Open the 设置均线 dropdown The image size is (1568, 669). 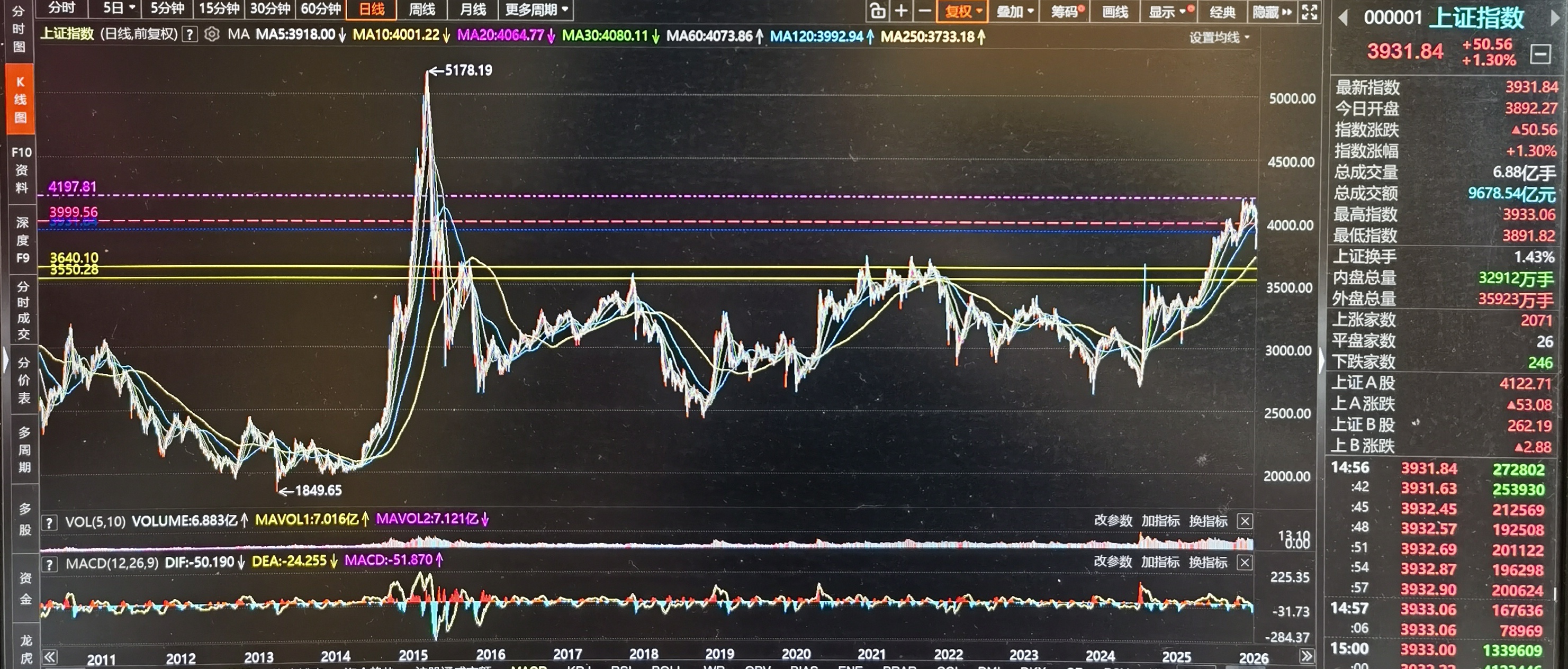1219,38
